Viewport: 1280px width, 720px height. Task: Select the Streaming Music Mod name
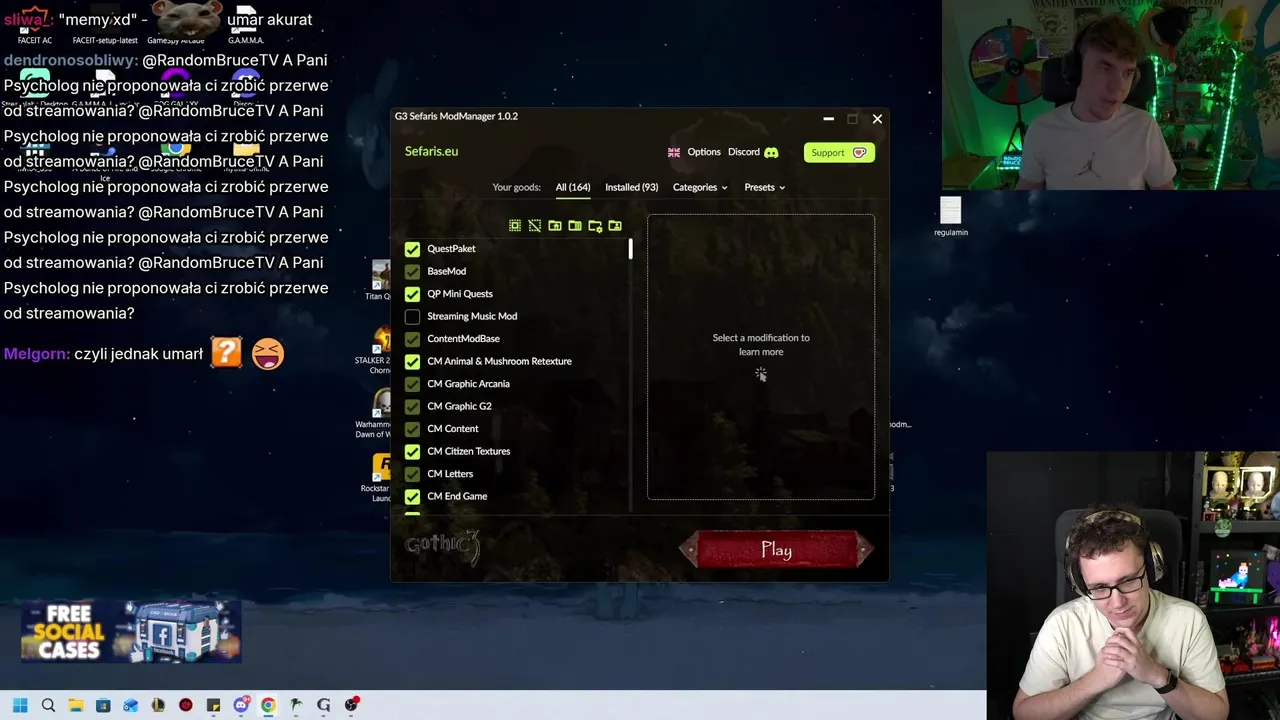[472, 316]
